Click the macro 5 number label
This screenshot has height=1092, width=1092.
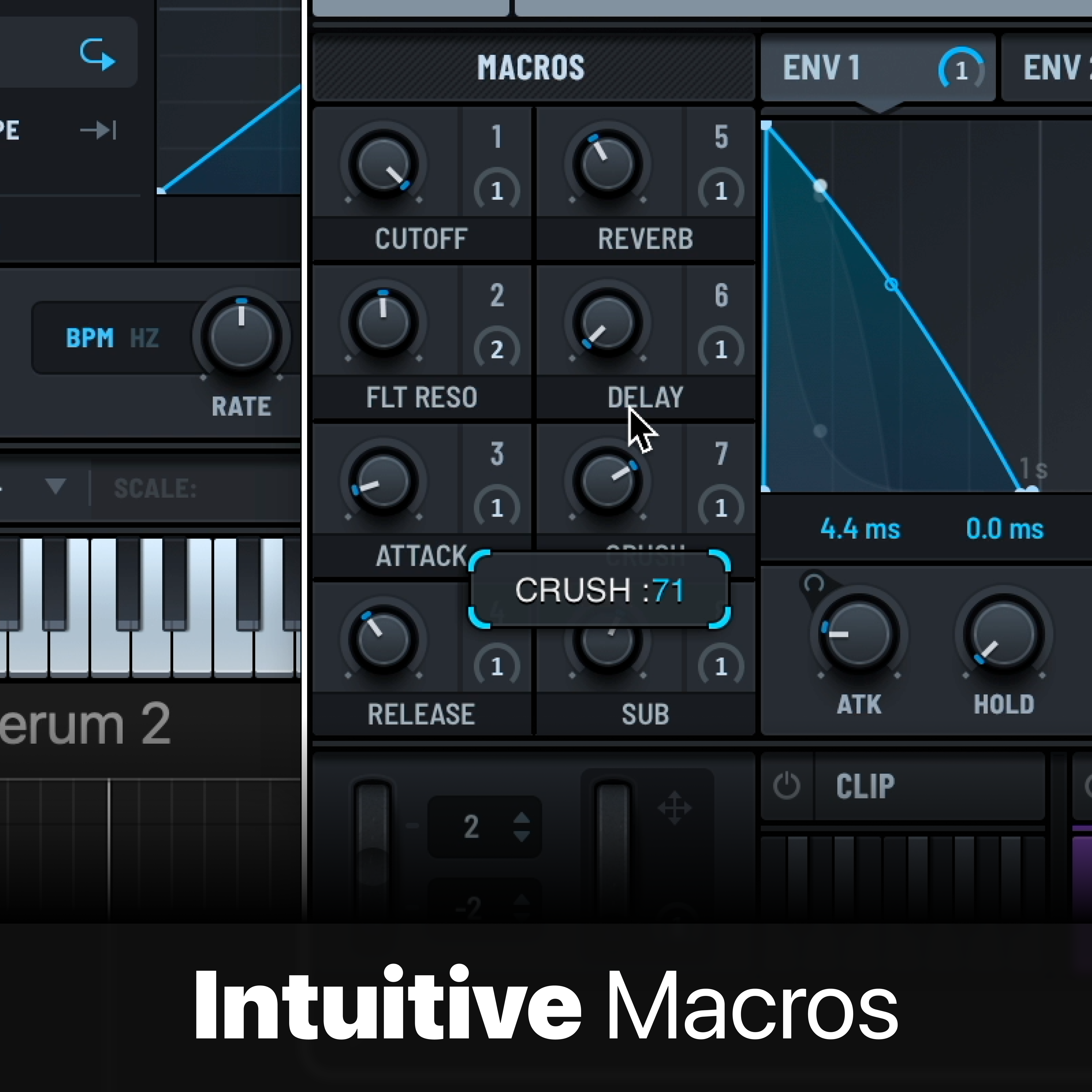[x=721, y=136]
